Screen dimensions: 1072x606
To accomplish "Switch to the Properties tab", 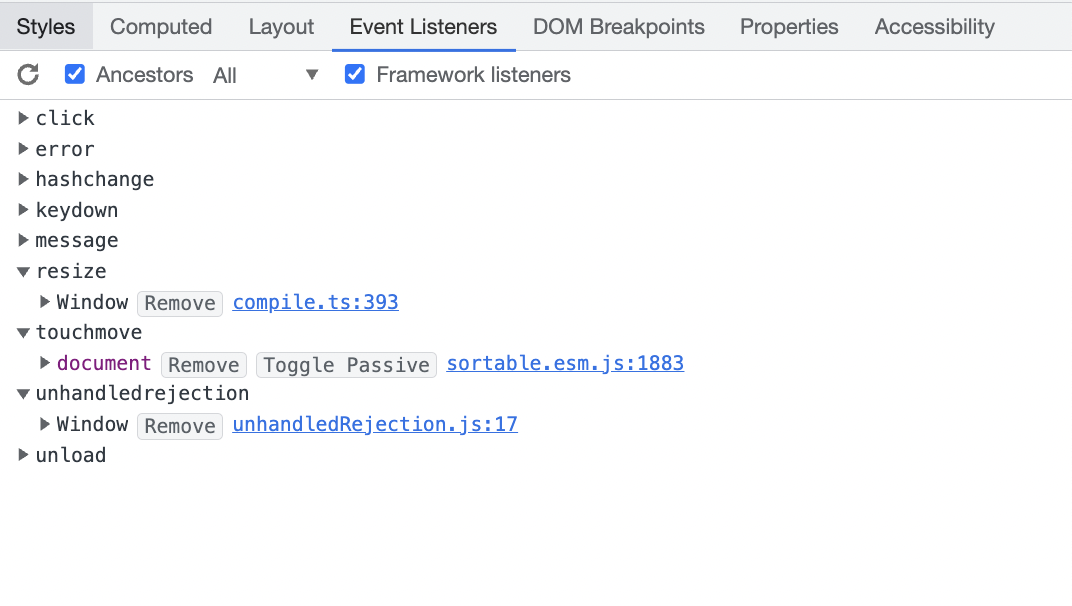I will pyautogui.click(x=789, y=26).
